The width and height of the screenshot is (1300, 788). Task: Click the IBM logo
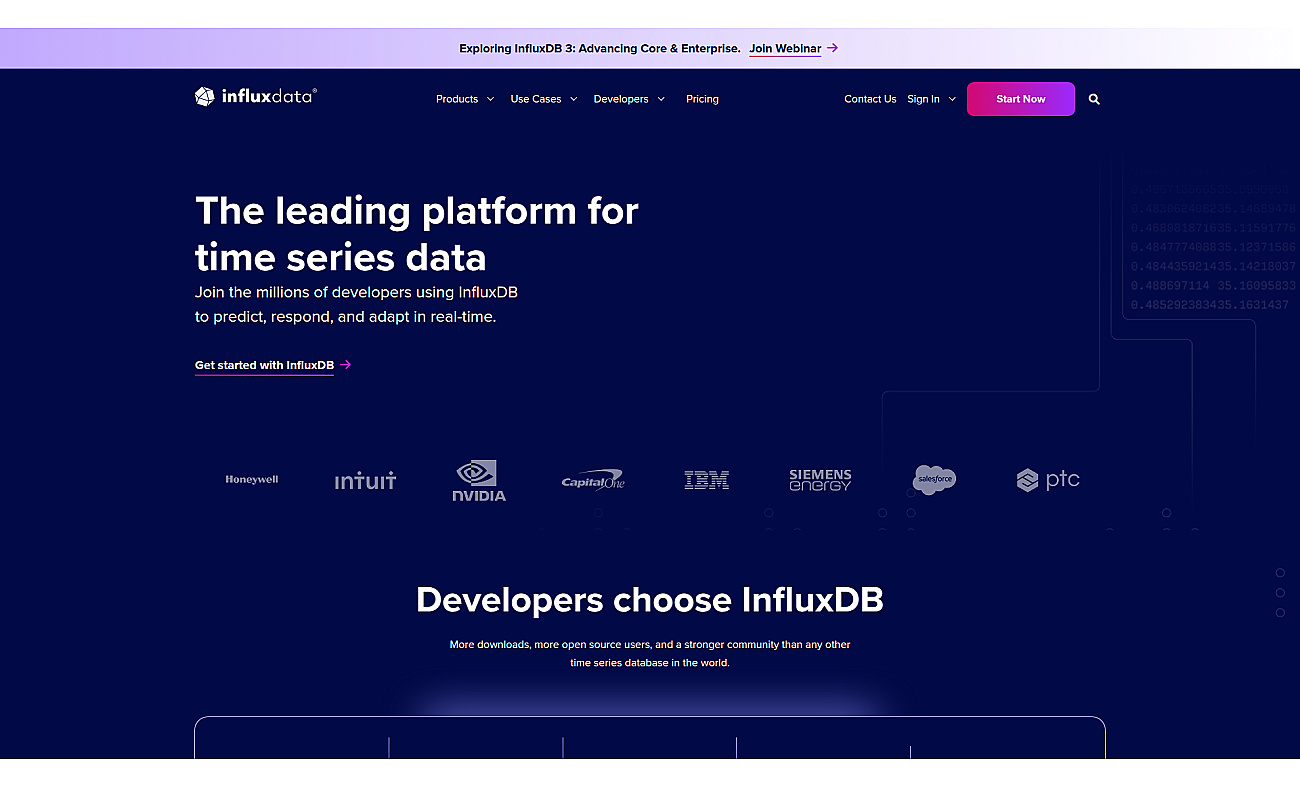[706, 480]
